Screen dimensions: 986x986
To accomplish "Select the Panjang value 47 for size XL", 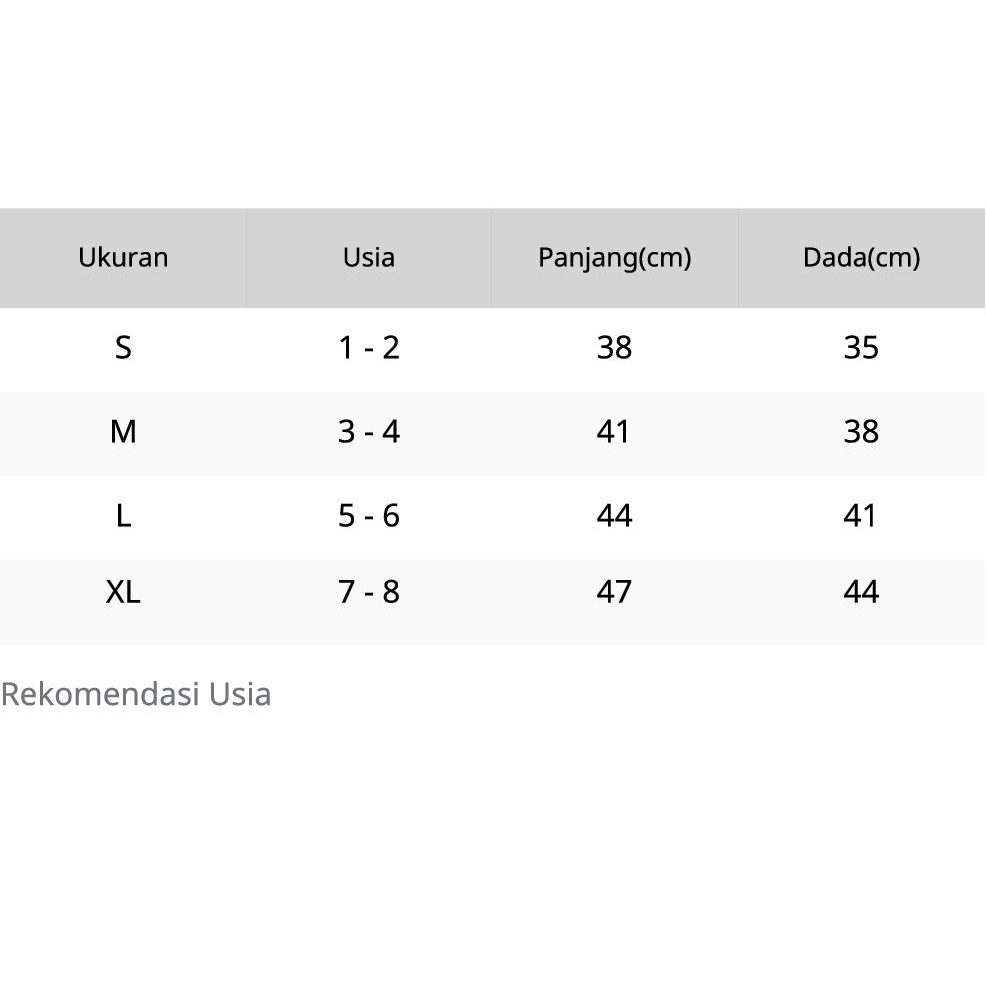I will pos(614,592).
